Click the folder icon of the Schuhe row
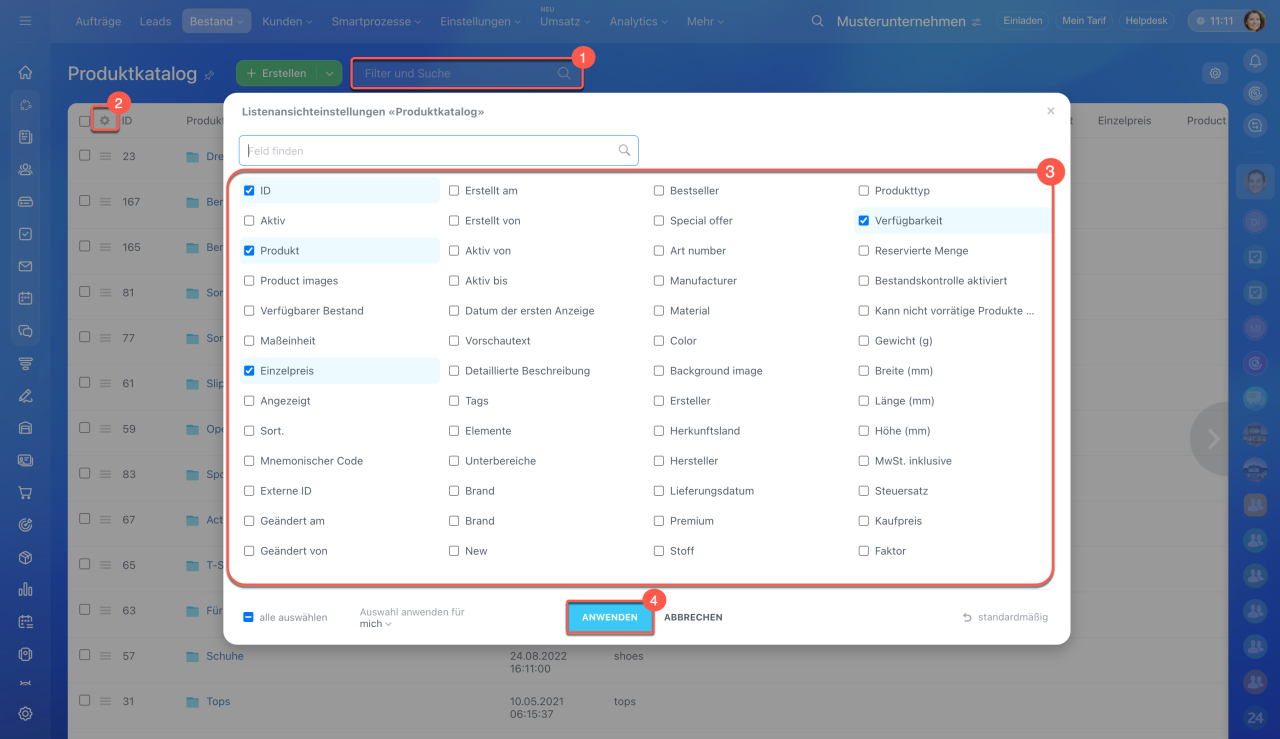Screen dimensions: 1280x739 (x=193, y=656)
